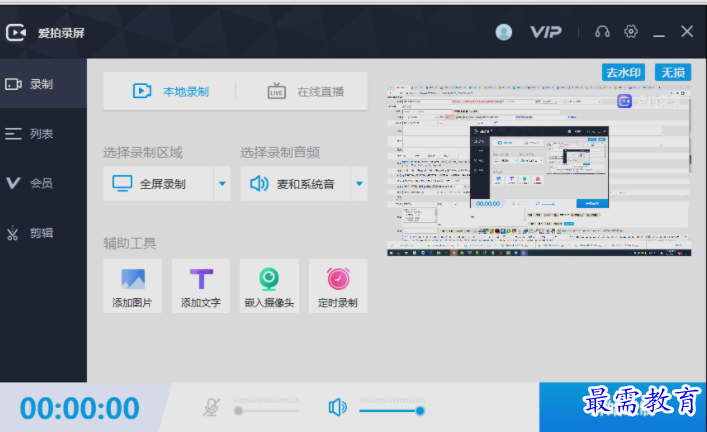Click the 00:00:00 recording timer
Image resolution: width=707 pixels, height=432 pixels.
[80, 408]
